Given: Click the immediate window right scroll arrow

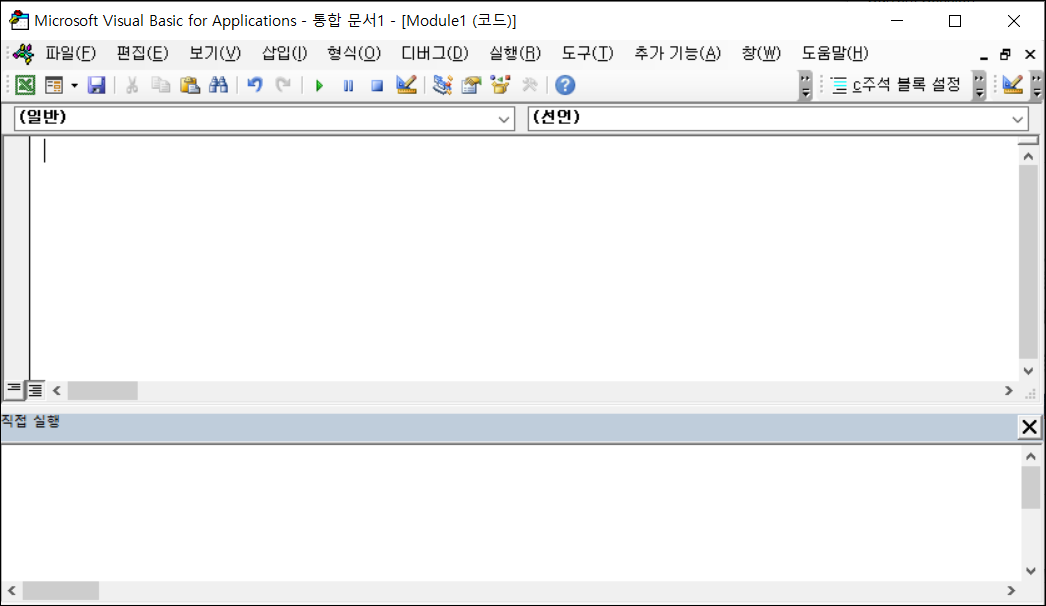Looking at the screenshot, I should [1011, 591].
